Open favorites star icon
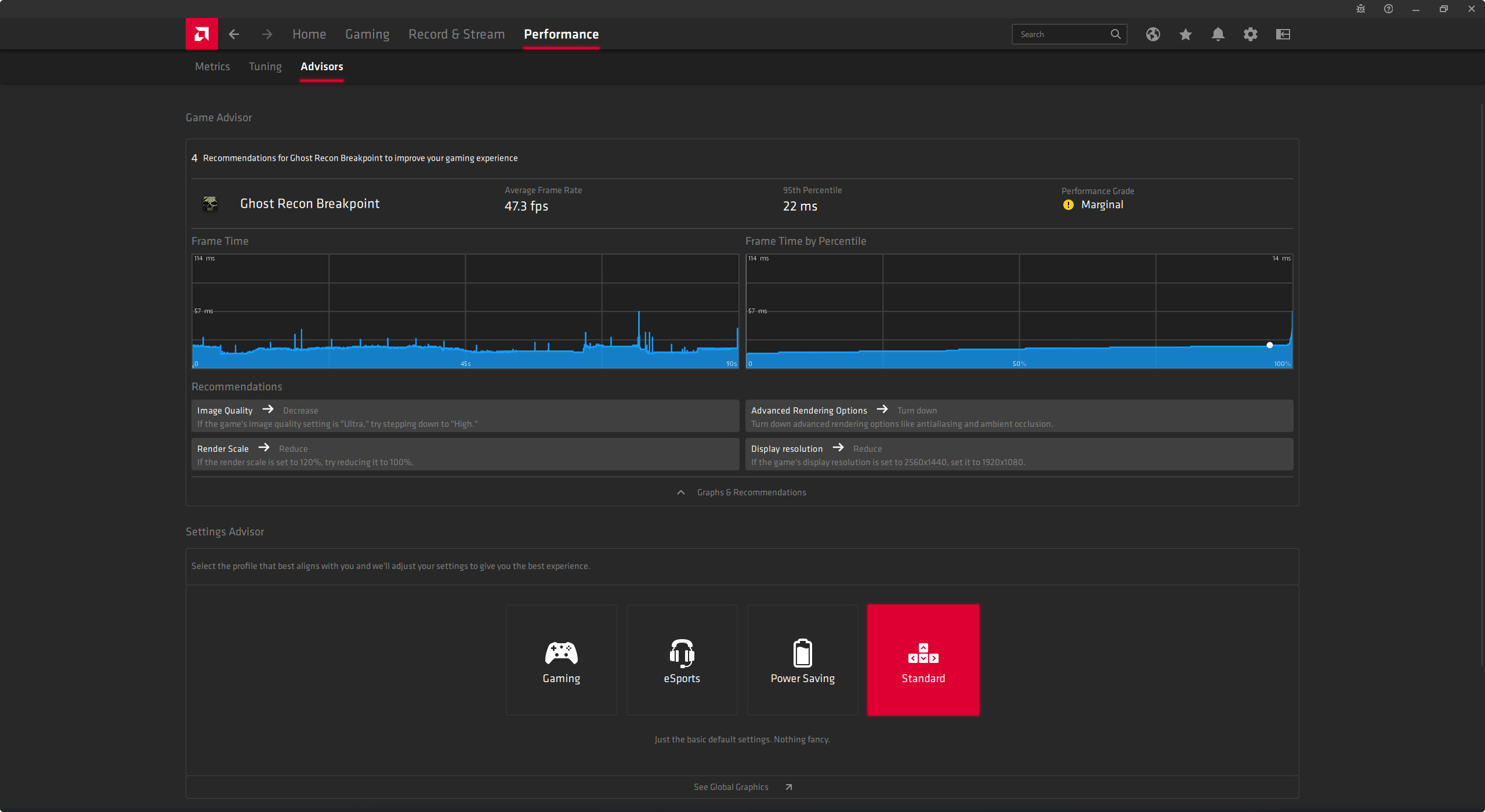 1186,34
